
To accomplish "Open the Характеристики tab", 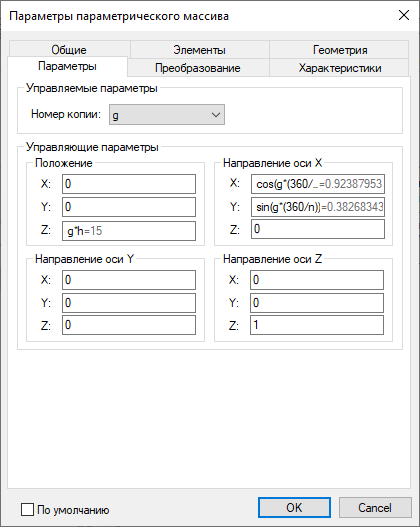I will coord(339,68).
